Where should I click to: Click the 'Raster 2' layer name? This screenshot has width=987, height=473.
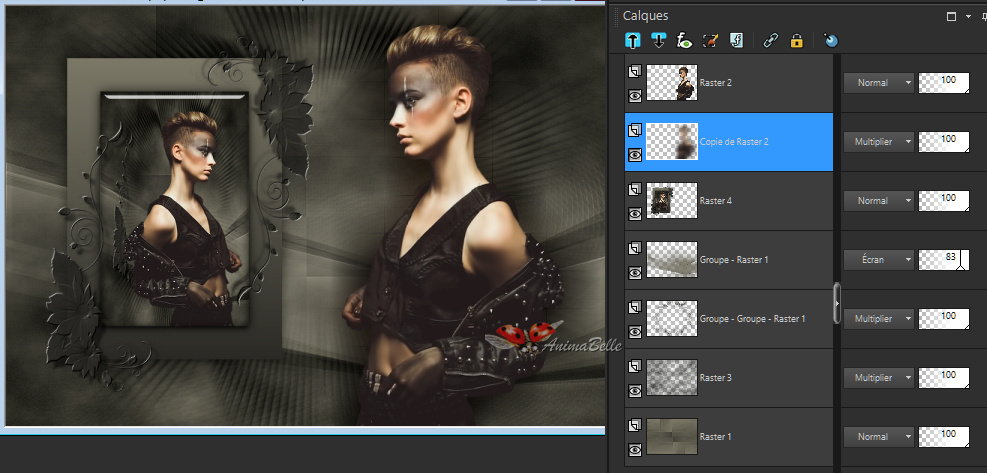(716, 83)
